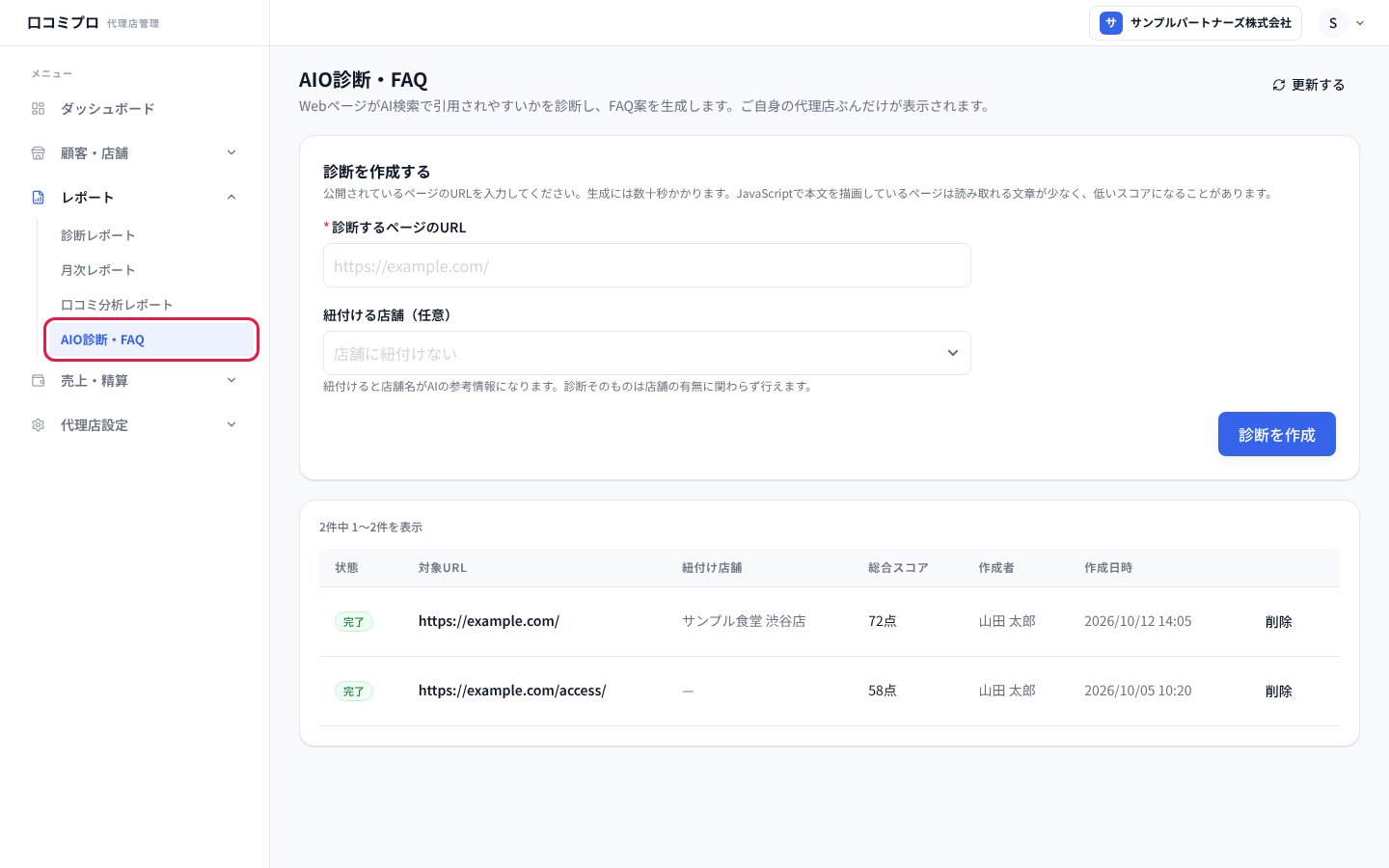Click the サンプルパートナーズ株式会社 company selector
The image size is (1389, 868).
click(x=1195, y=23)
